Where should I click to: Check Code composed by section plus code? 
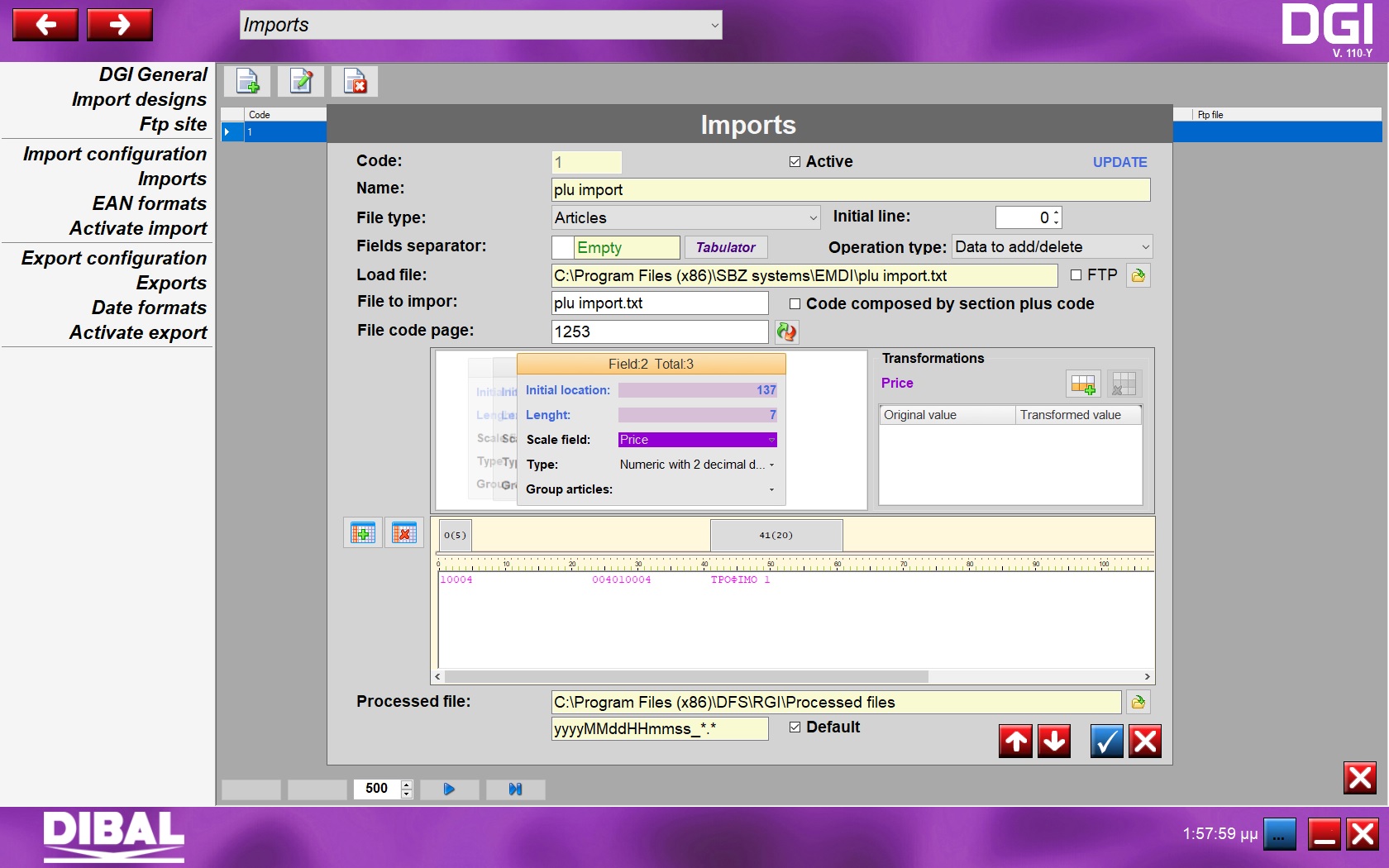[x=795, y=304]
